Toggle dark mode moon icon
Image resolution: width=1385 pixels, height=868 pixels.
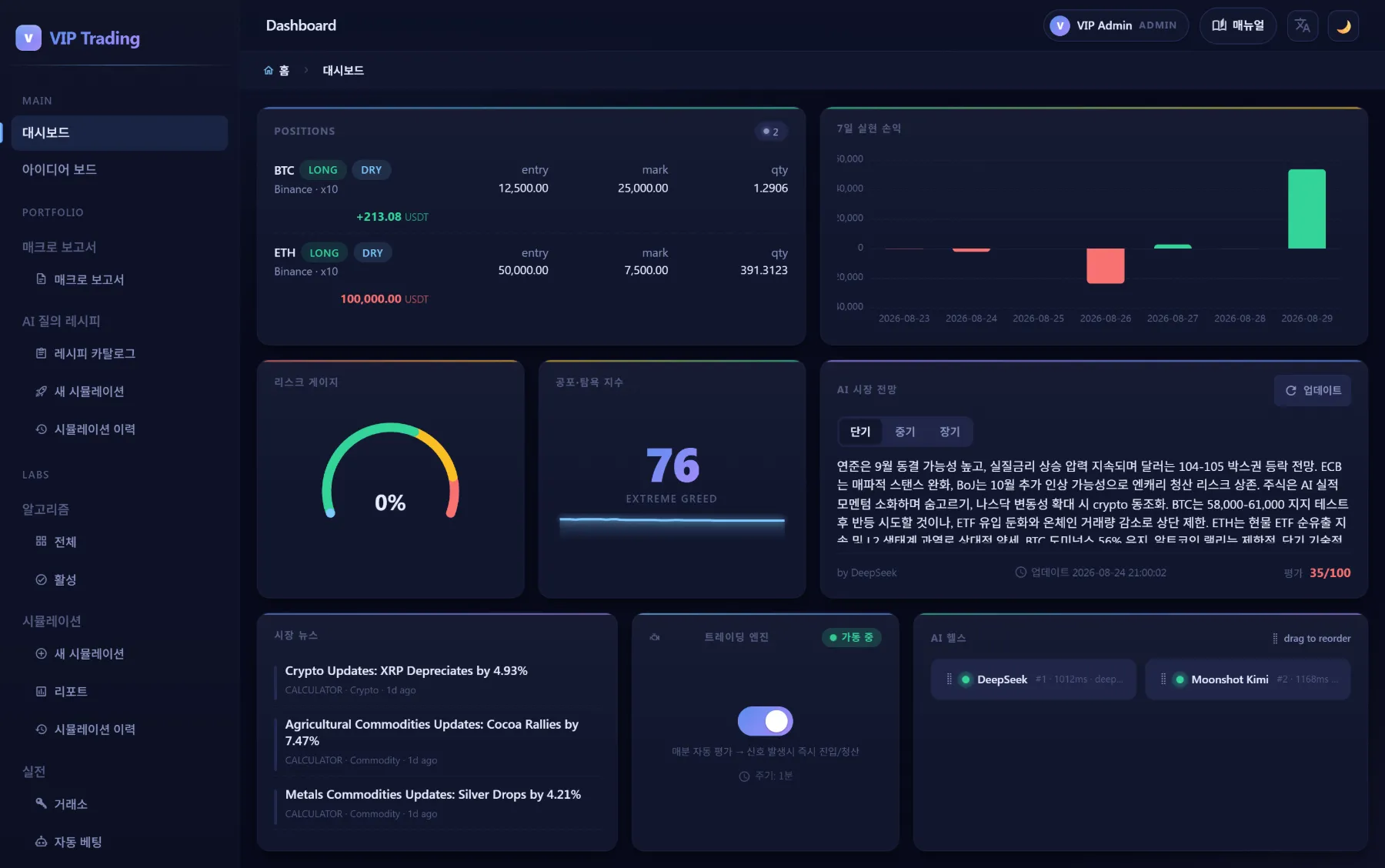tap(1343, 25)
